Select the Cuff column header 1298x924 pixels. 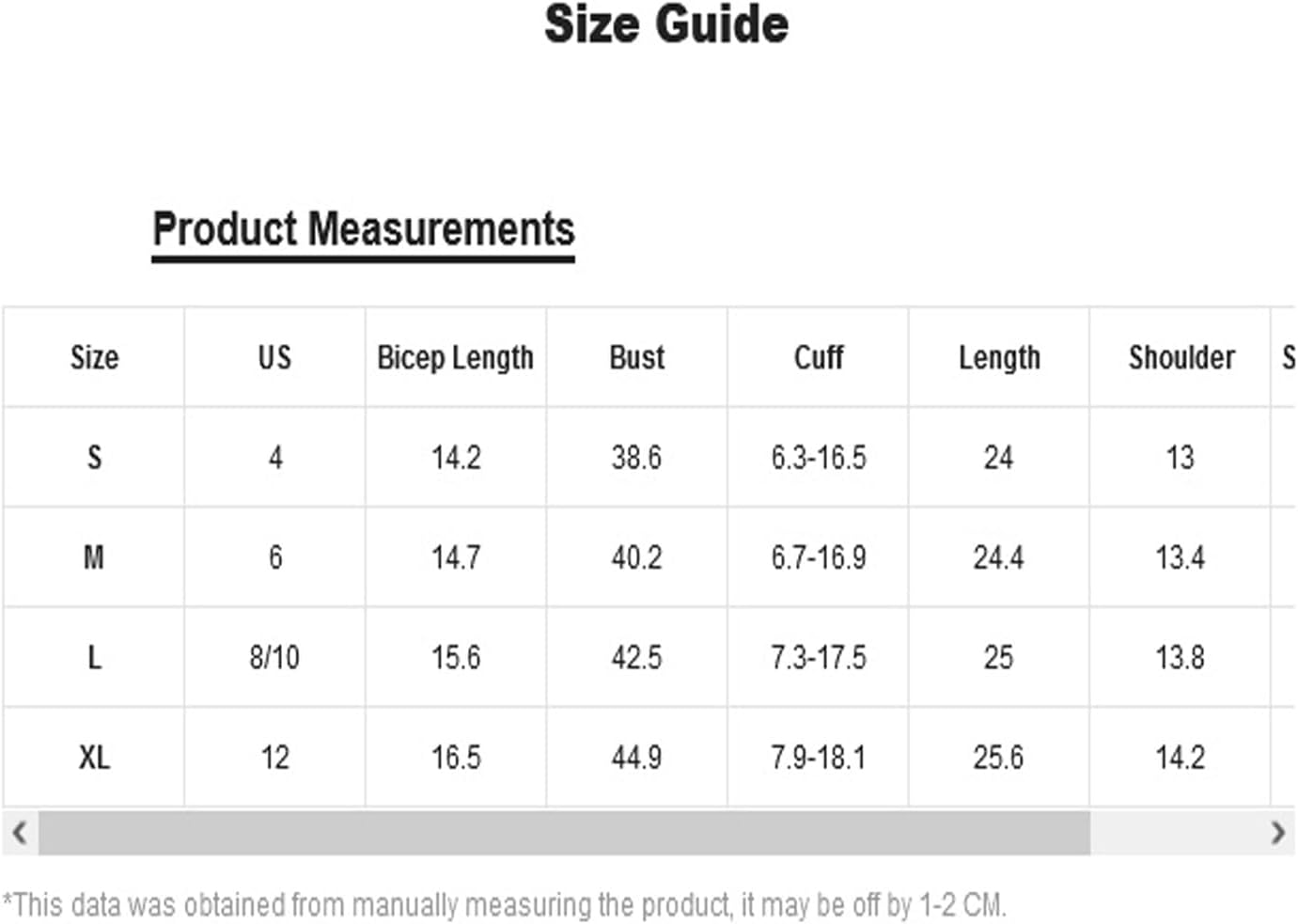(818, 357)
